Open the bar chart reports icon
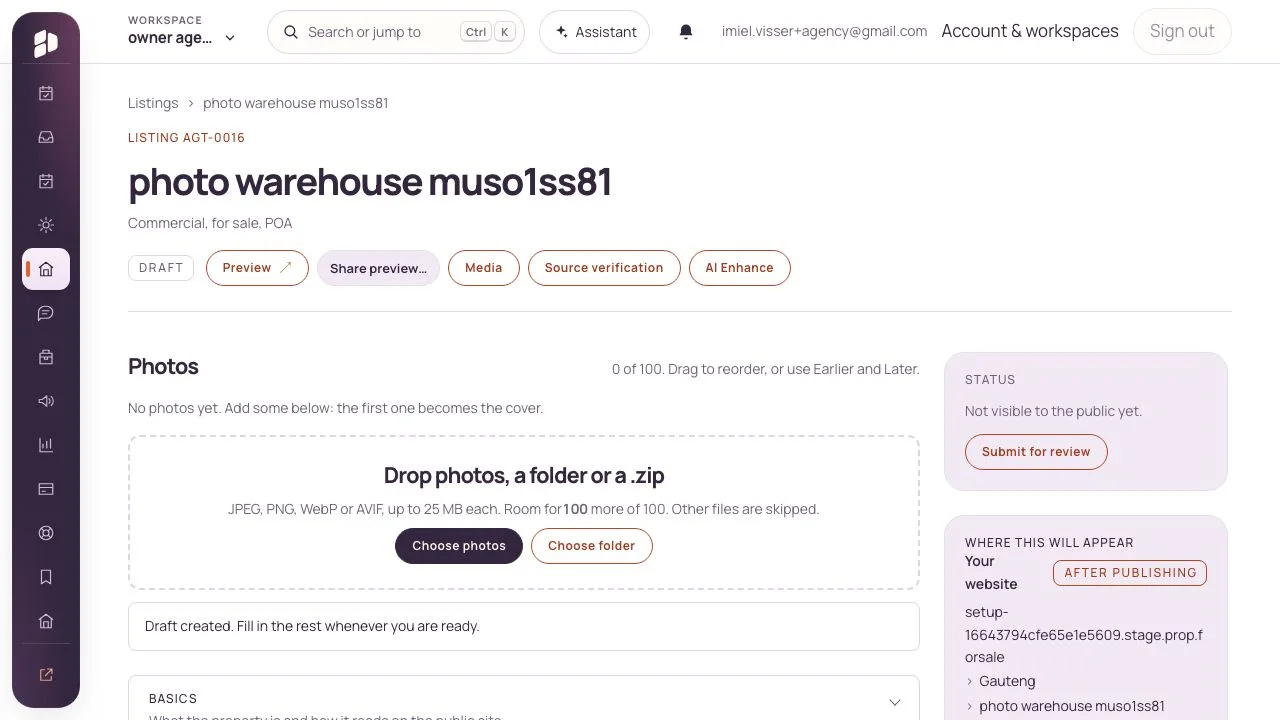The width and height of the screenshot is (1280, 720). (46, 445)
